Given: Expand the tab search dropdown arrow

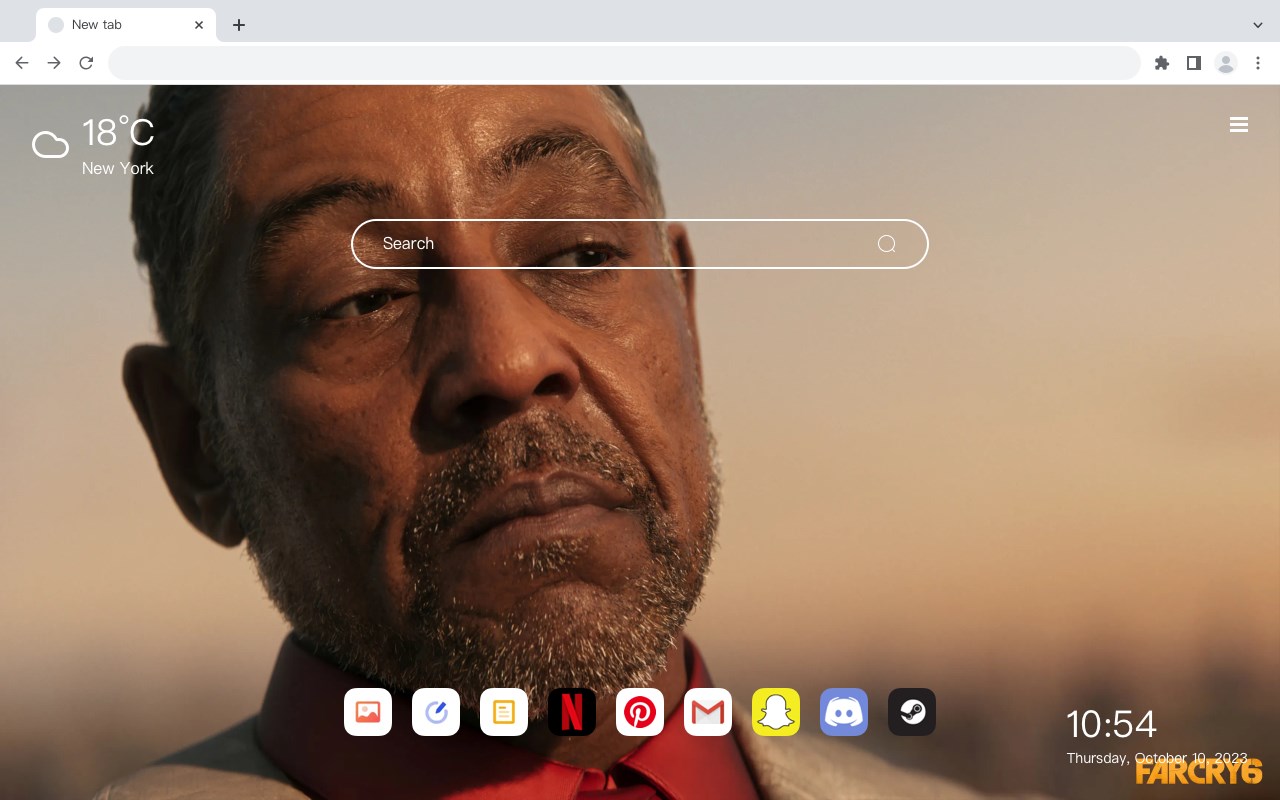Looking at the screenshot, I should click(x=1258, y=25).
